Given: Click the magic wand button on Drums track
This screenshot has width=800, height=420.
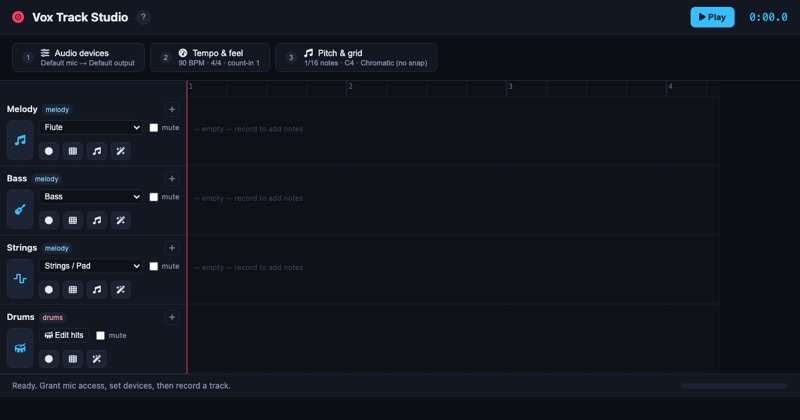Looking at the screenshot, I should point(97,359).
